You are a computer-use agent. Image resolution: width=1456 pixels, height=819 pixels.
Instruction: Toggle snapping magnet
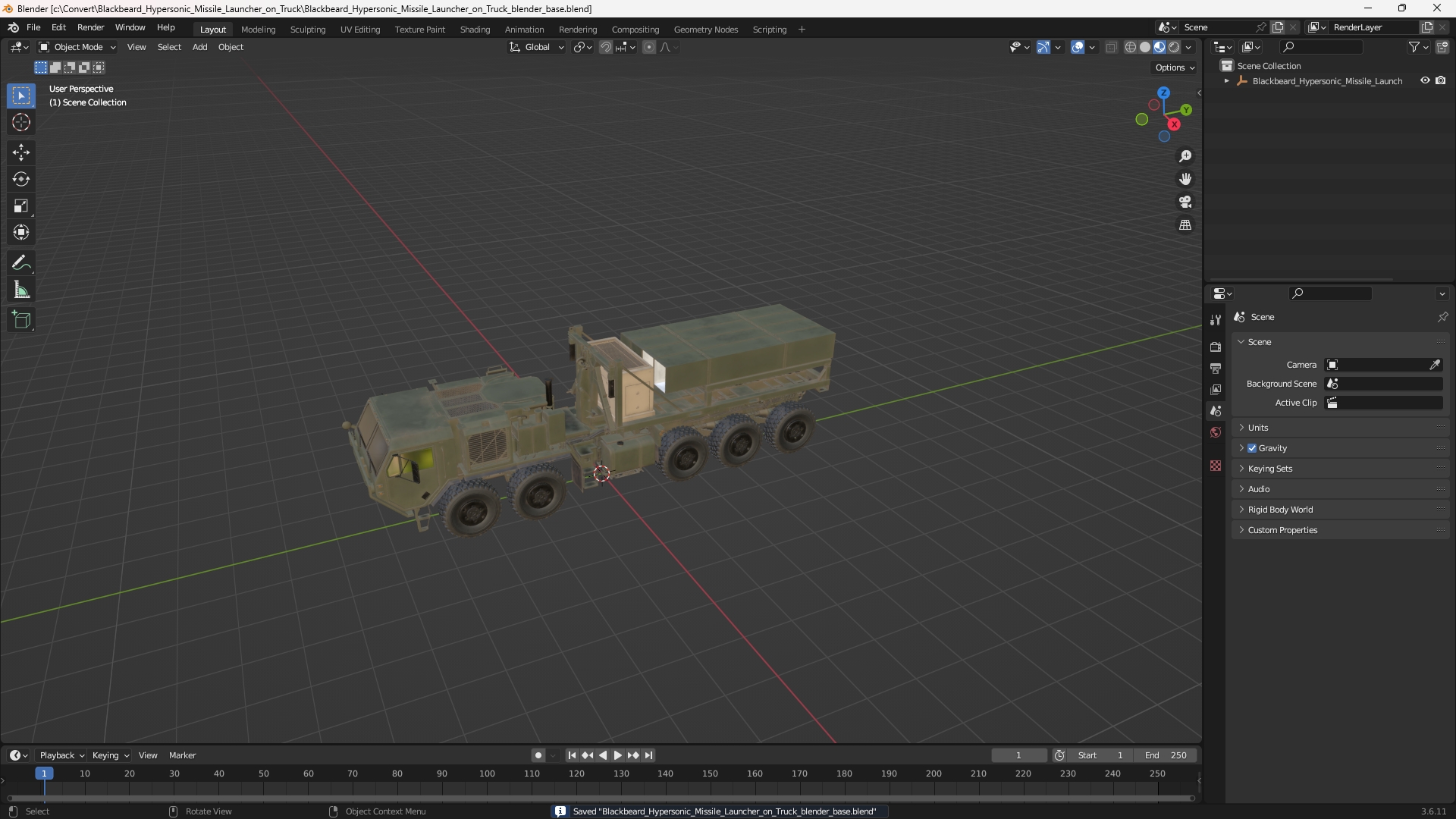click(x=605, y=47)
